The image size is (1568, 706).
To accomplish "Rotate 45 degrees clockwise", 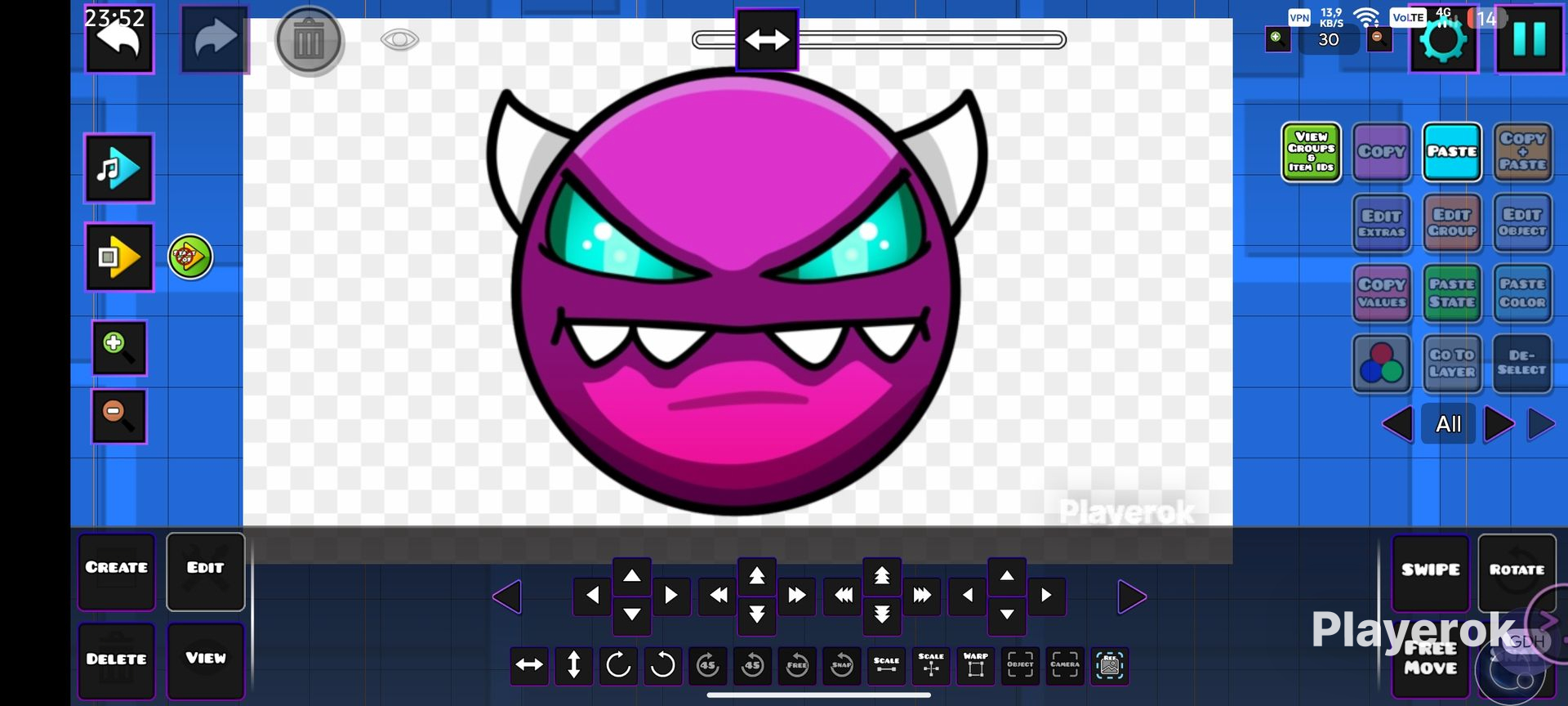I will point(707,665).
